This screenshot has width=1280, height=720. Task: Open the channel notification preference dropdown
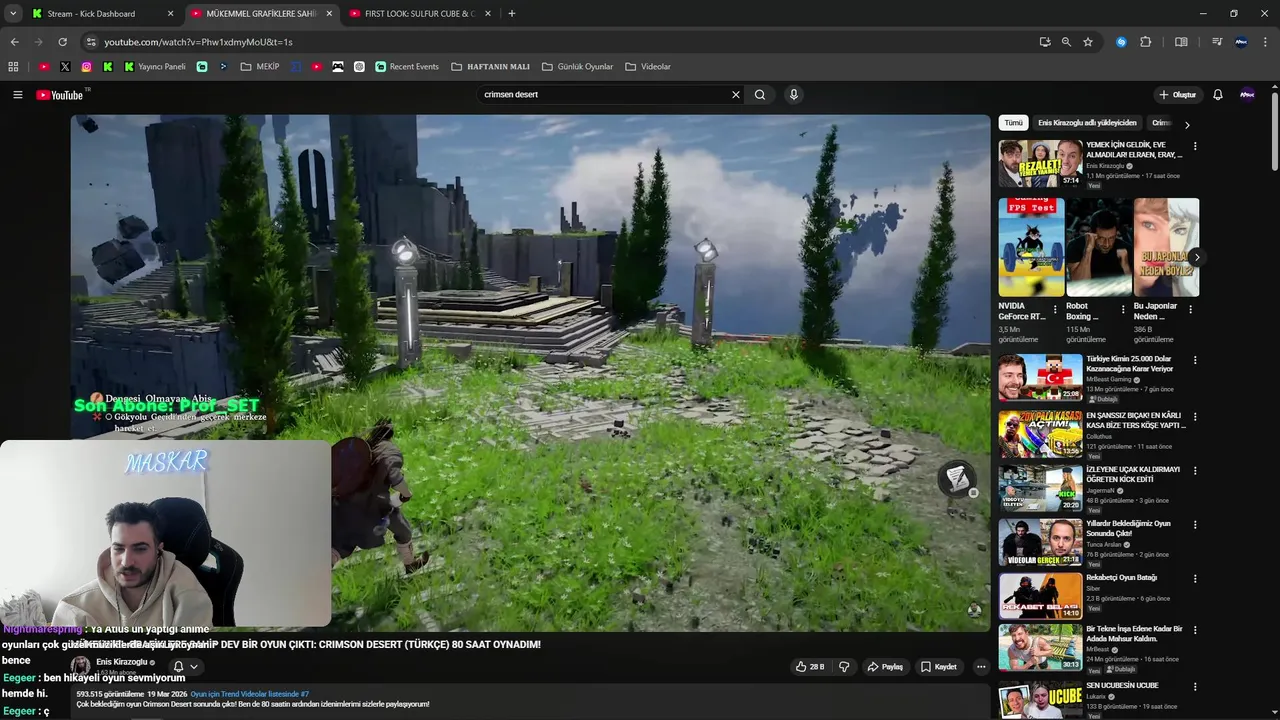pyautogui.click(x=185, y=667)
